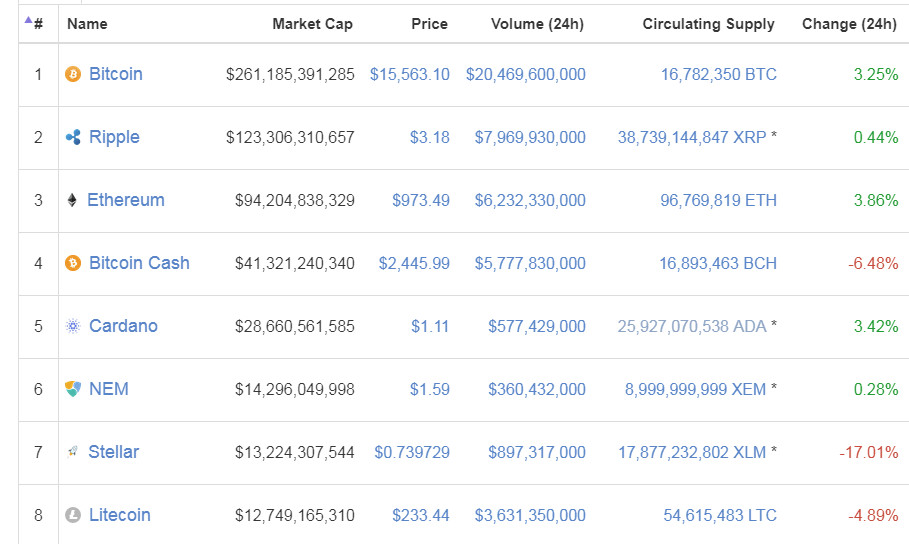This screenshot has width=909, height=544.
Task: Click supply 96,769,819 ETH
Action: [719, 201]
